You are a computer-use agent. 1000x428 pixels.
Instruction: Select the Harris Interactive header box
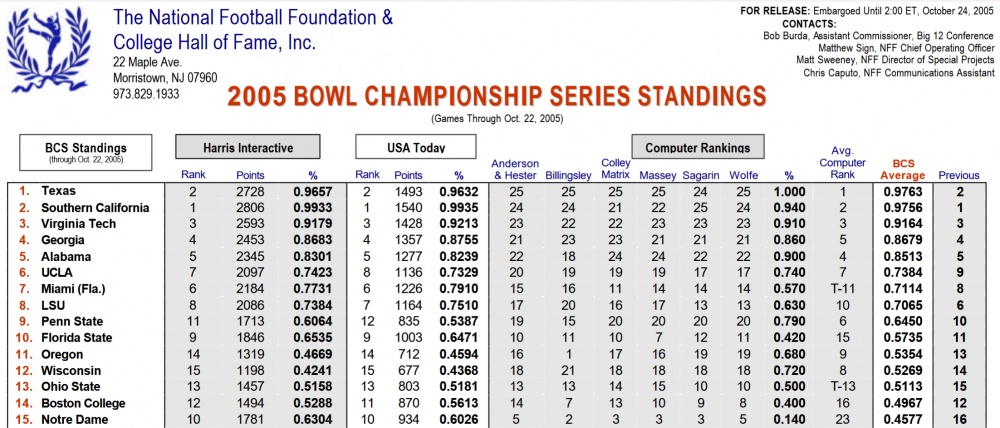coord(249,148)
